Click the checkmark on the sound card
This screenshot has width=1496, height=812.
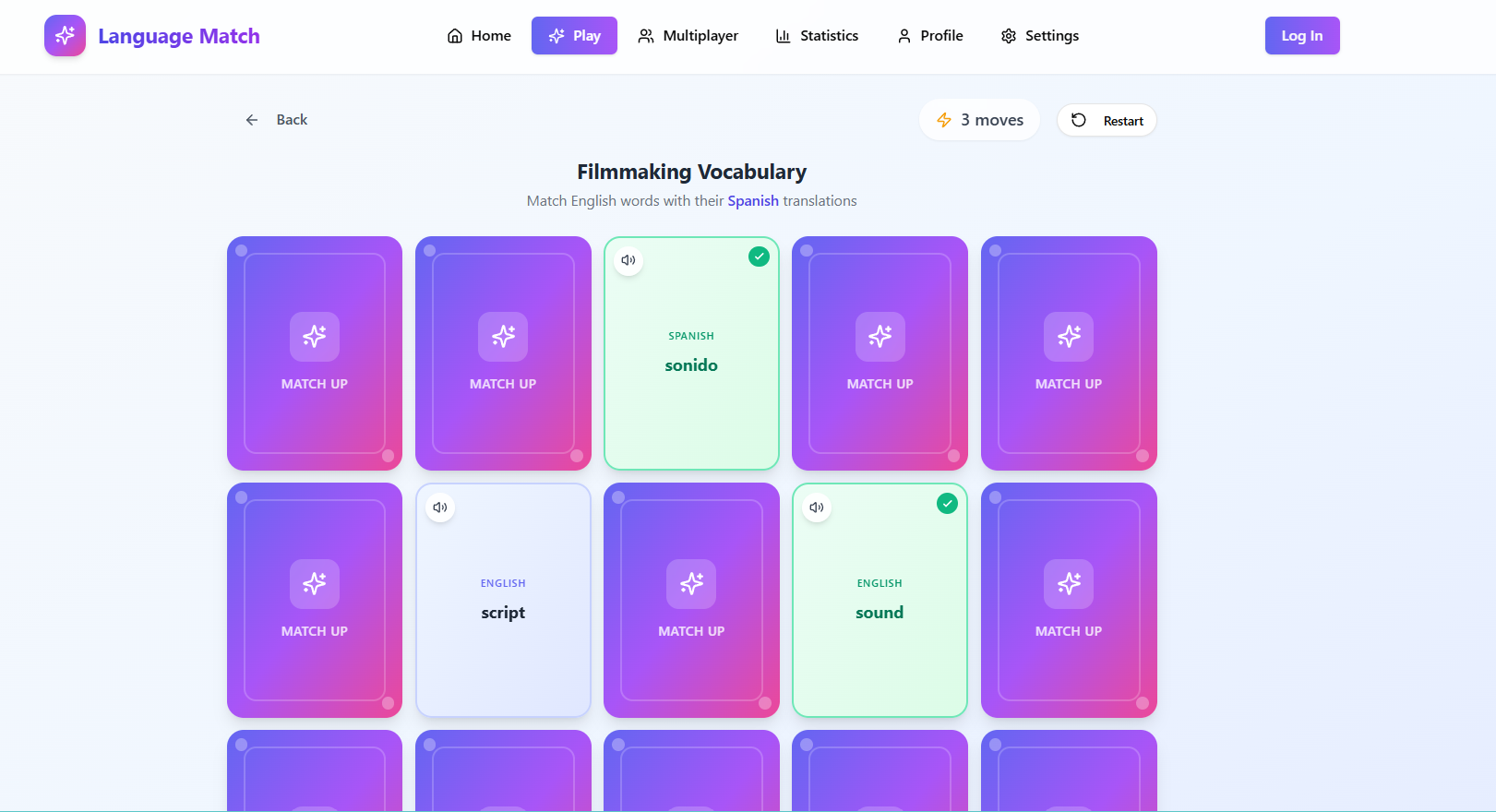pos(947,504)
